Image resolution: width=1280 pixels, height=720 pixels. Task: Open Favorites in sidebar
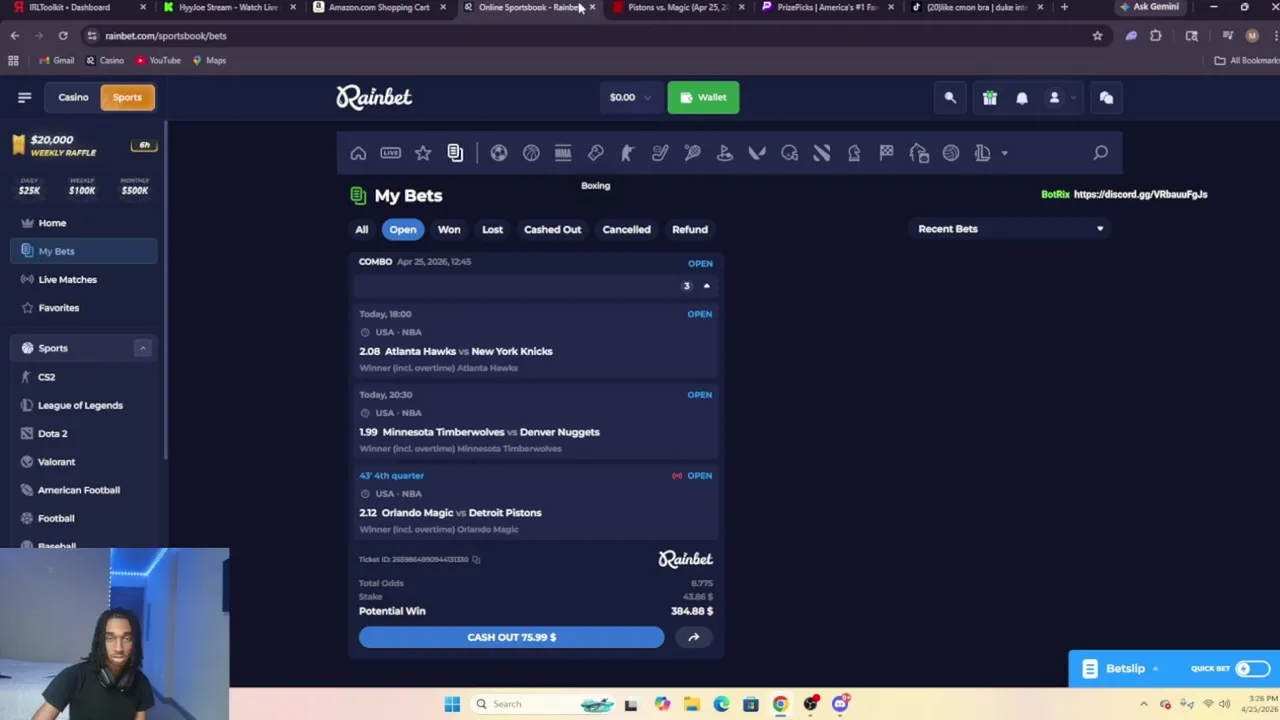pos(84,307)
